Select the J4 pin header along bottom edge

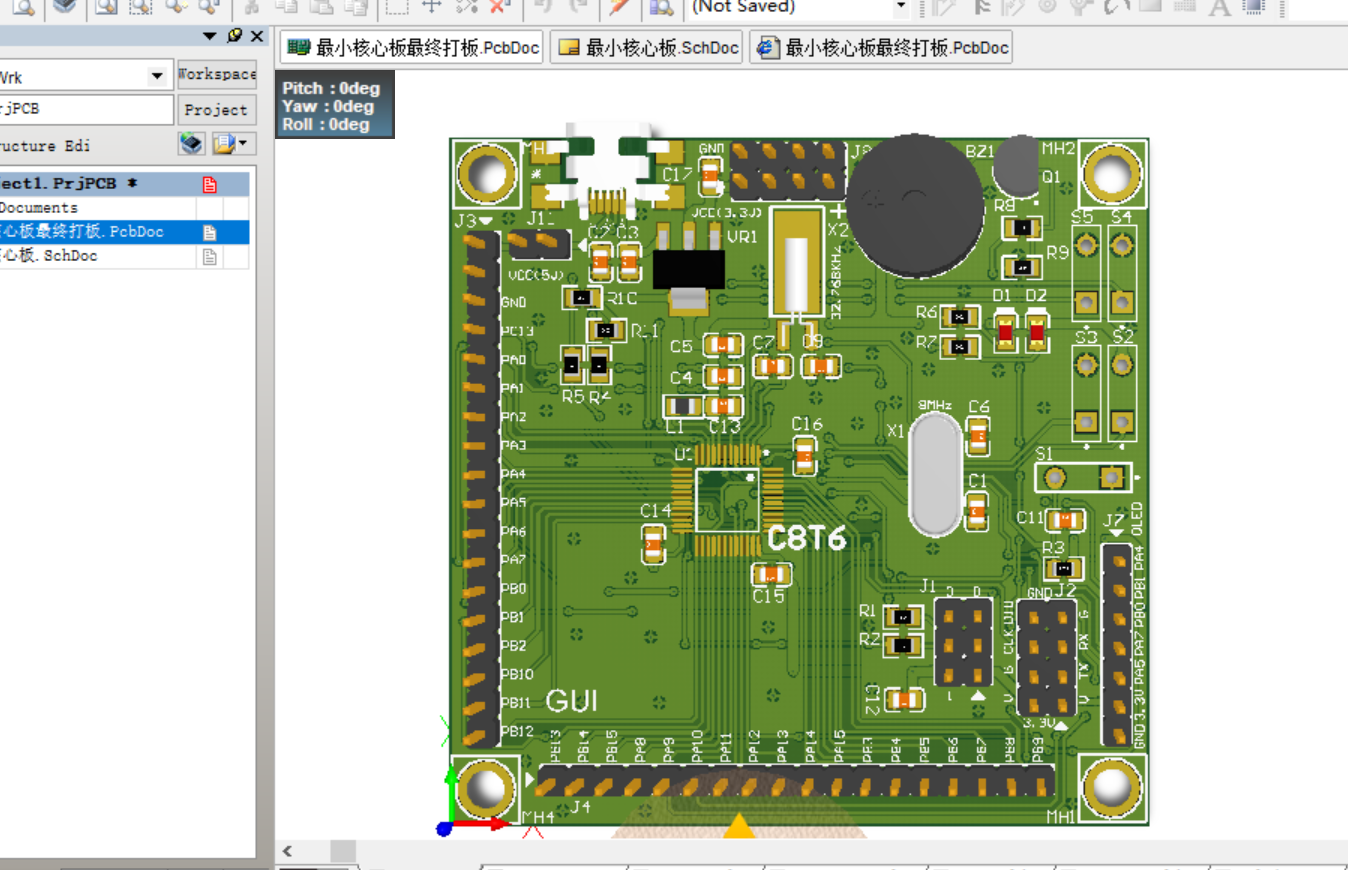coord(796,781)
